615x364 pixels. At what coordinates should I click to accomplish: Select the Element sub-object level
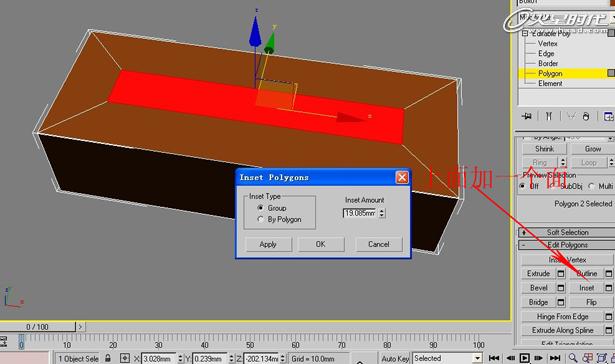pyautogui.click(x=550, y=84)
